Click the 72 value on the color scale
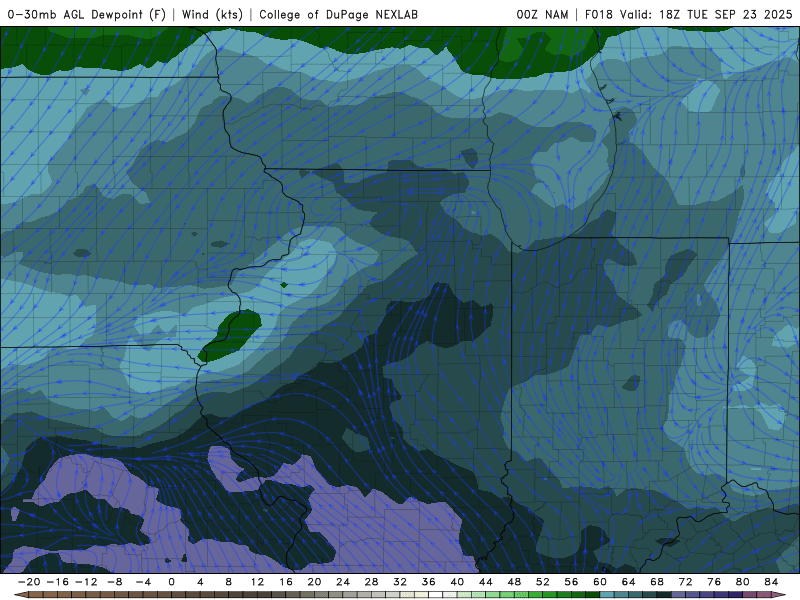800x600 pixels. coord(686,582)
